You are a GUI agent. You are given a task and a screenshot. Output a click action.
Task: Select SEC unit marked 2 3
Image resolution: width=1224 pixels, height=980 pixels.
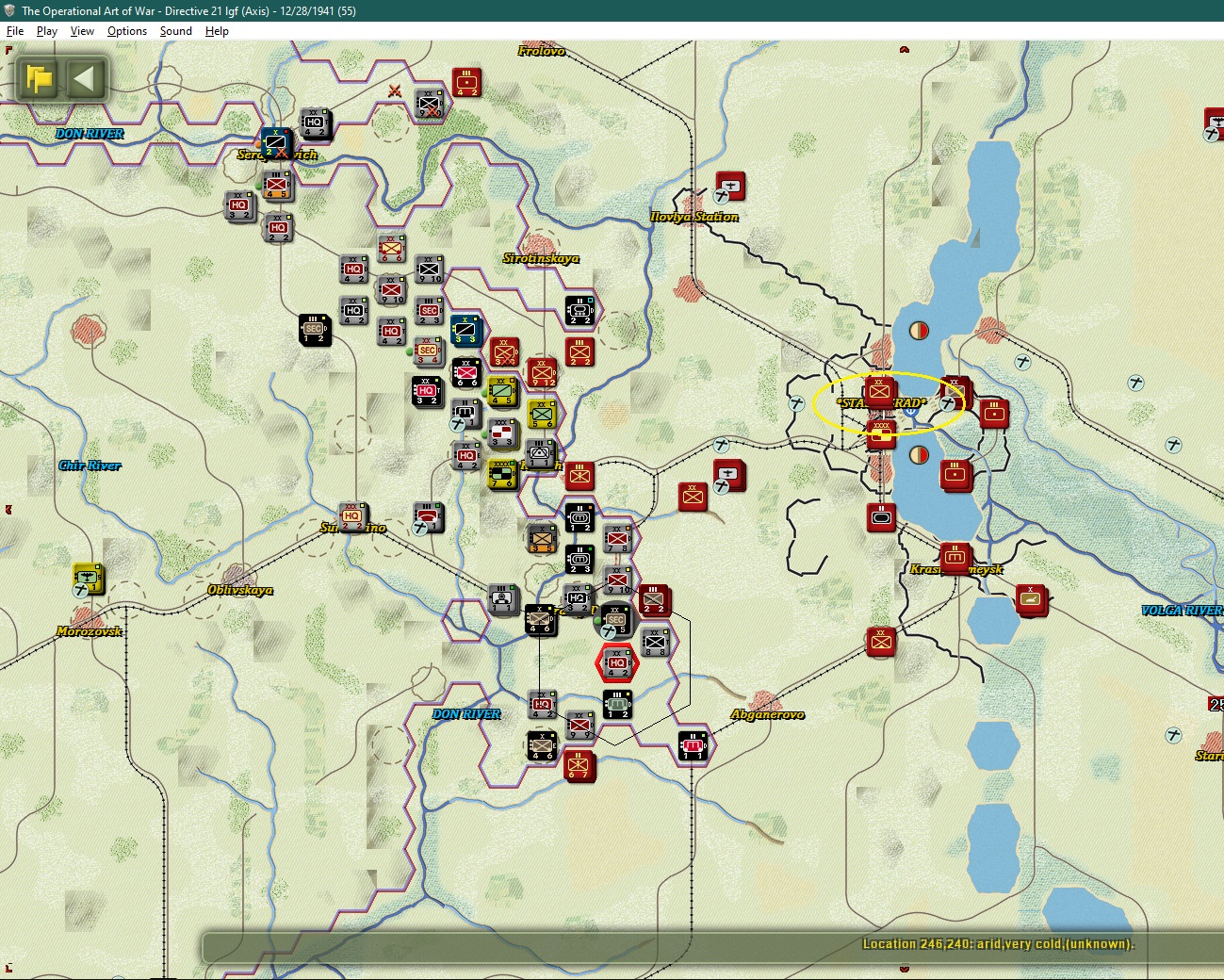[429, 310]
